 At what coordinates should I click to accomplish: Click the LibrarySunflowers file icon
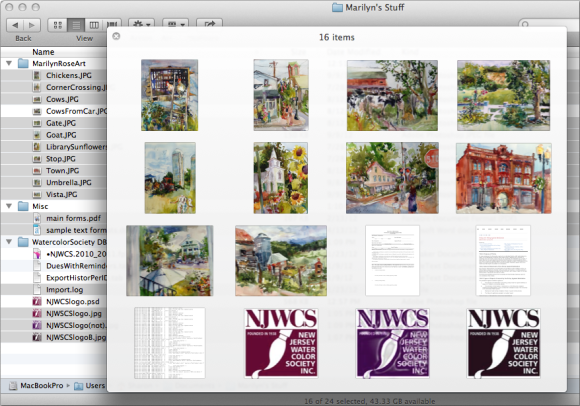click(x=37, y=147)
